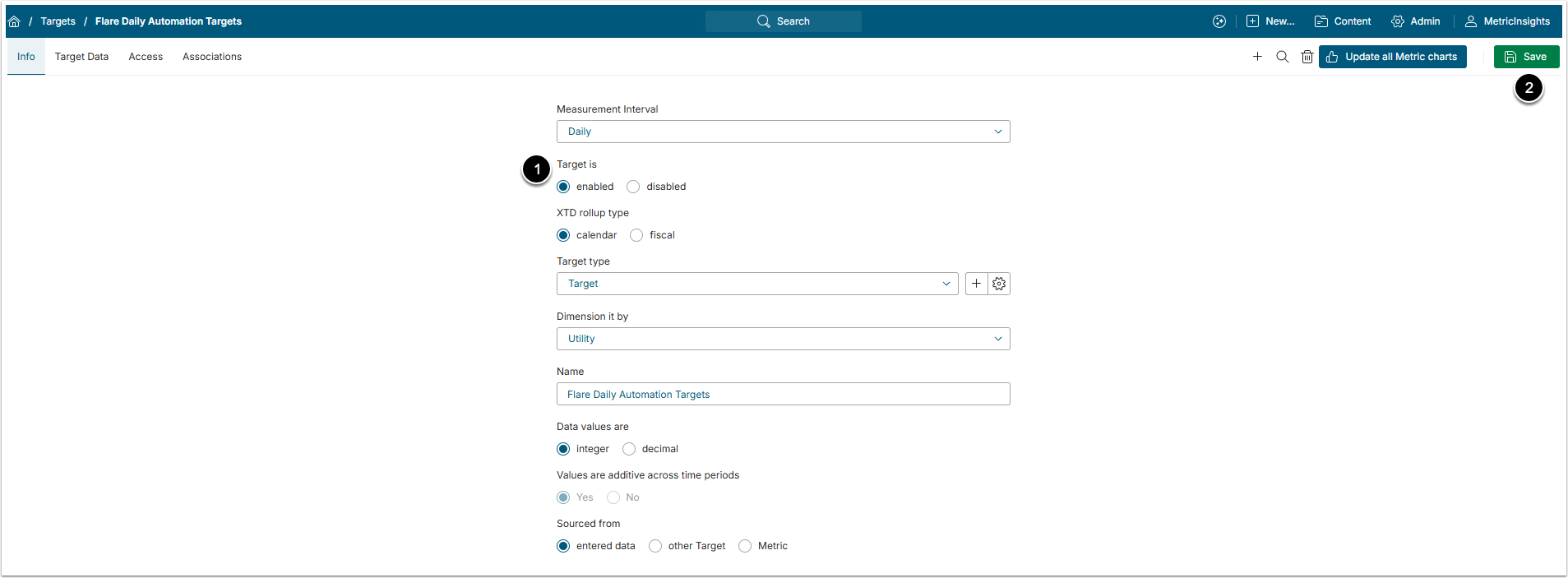Click the plus icon in the top toolbar

[x=1257, y=57]
